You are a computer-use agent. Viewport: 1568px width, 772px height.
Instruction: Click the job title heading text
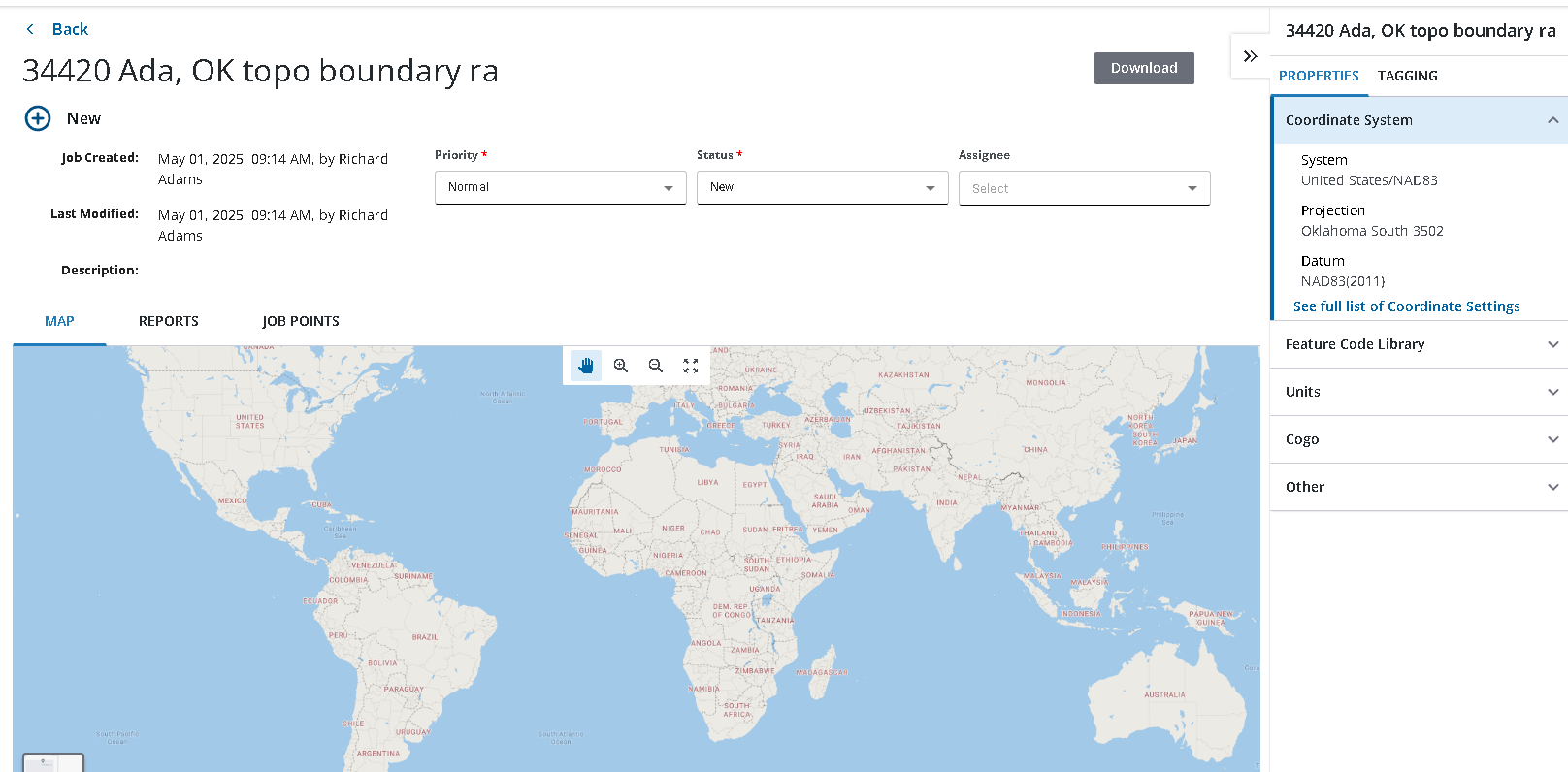[x=260, y=71]
